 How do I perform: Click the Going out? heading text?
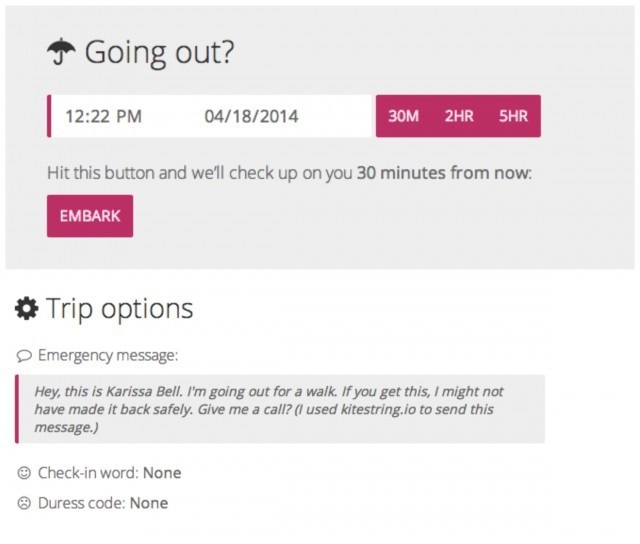[x=160, y=53]
